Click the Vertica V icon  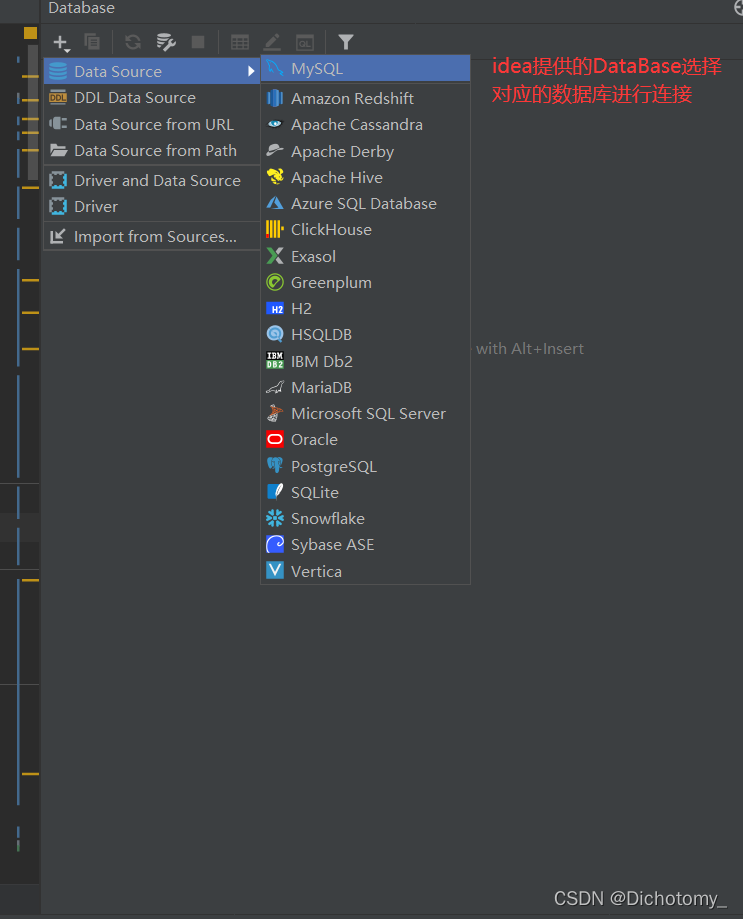tap(275, 570)
